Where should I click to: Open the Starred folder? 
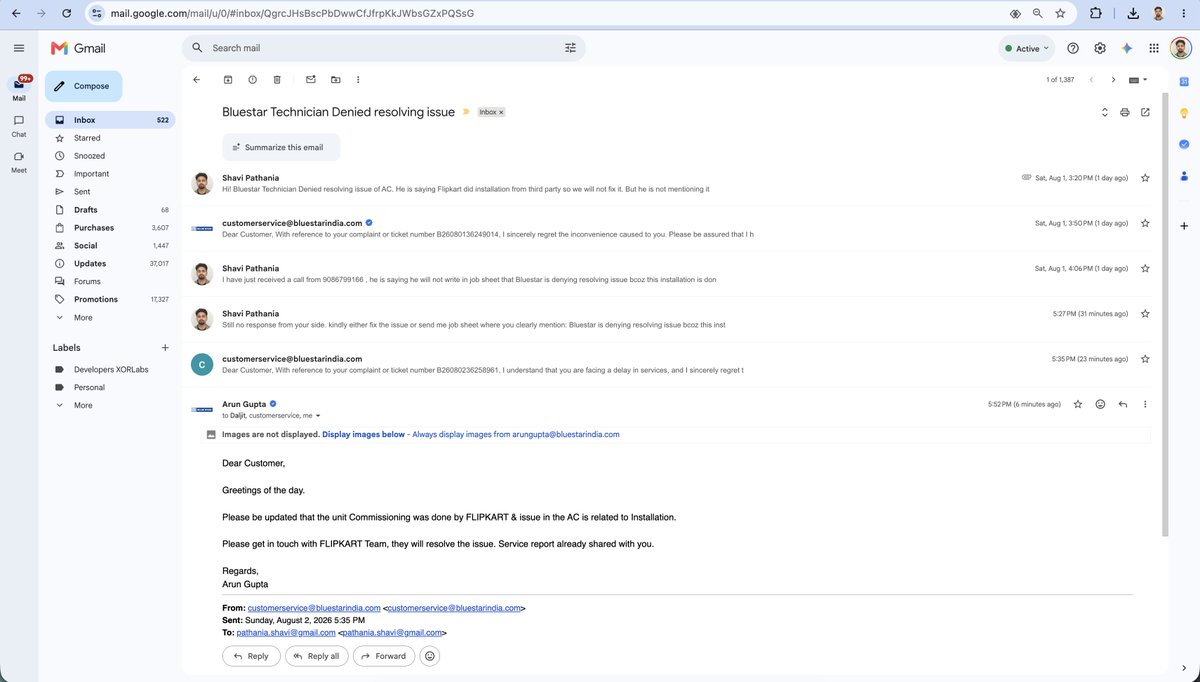tap(87, 138)
